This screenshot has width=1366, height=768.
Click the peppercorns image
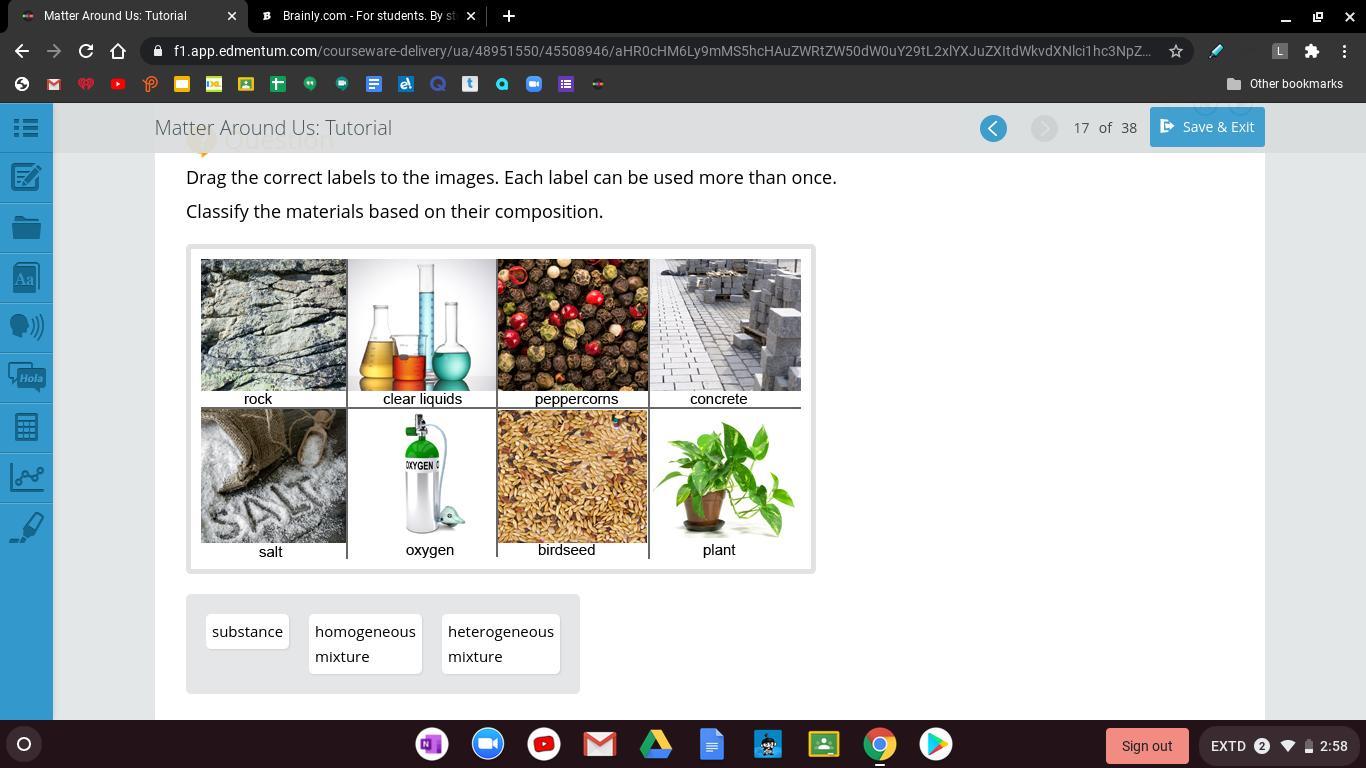pos(573,325)
